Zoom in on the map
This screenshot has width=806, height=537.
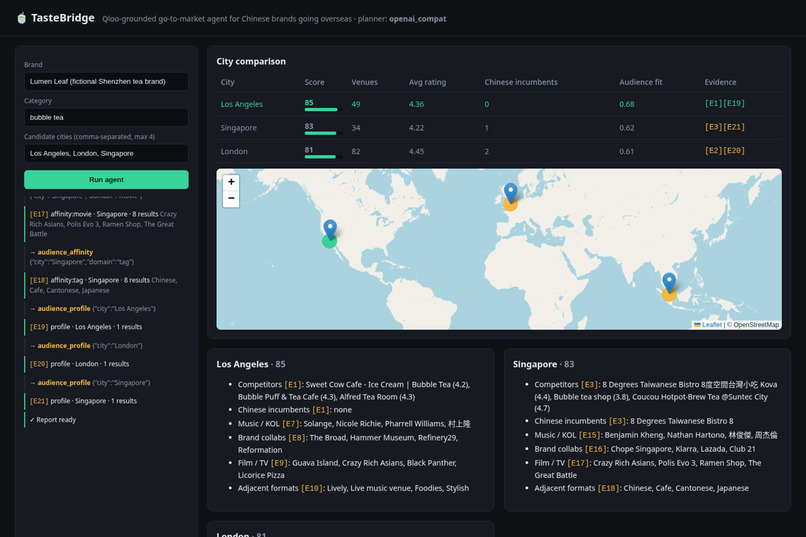231,182
